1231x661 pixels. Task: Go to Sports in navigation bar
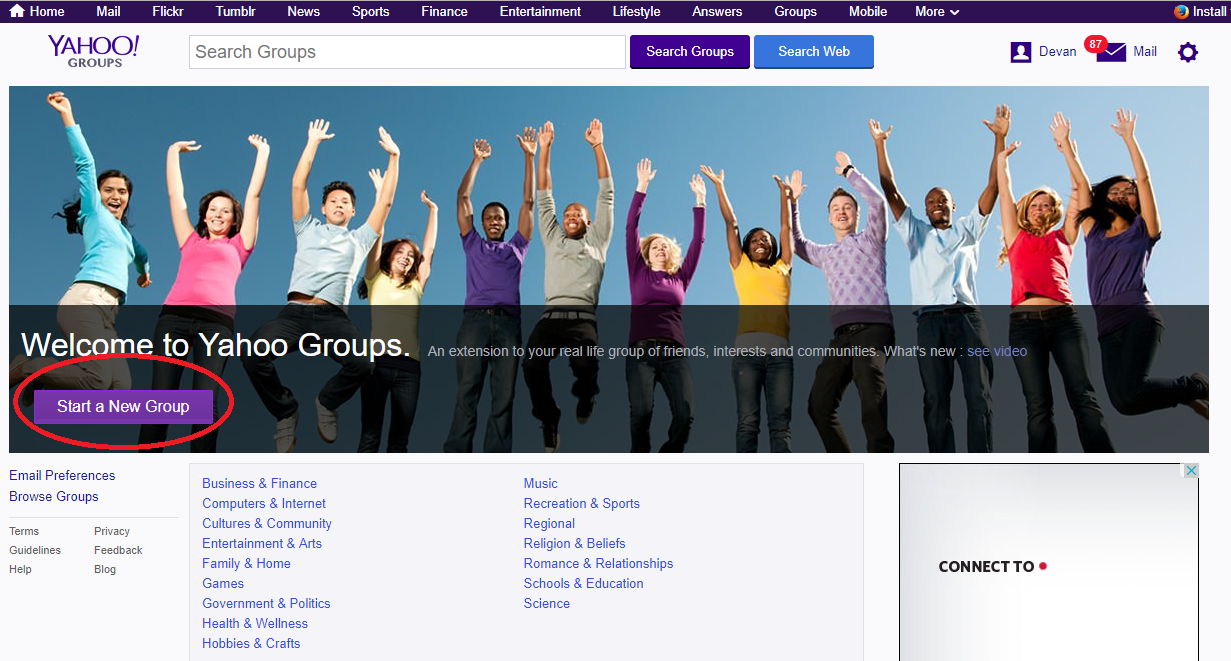(x=370, y=11)
